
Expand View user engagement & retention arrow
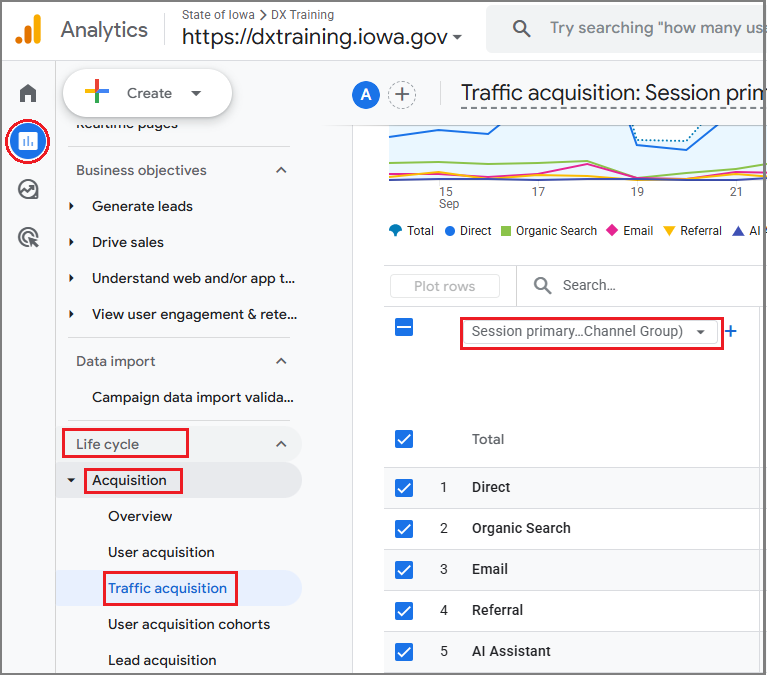(71, 314)
